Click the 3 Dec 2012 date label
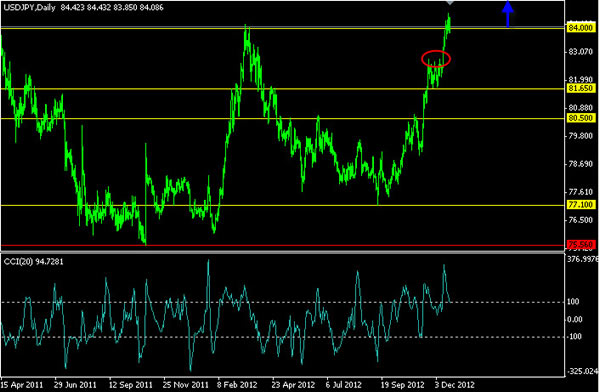The image size is (600, 392). (x=455, y=385)
